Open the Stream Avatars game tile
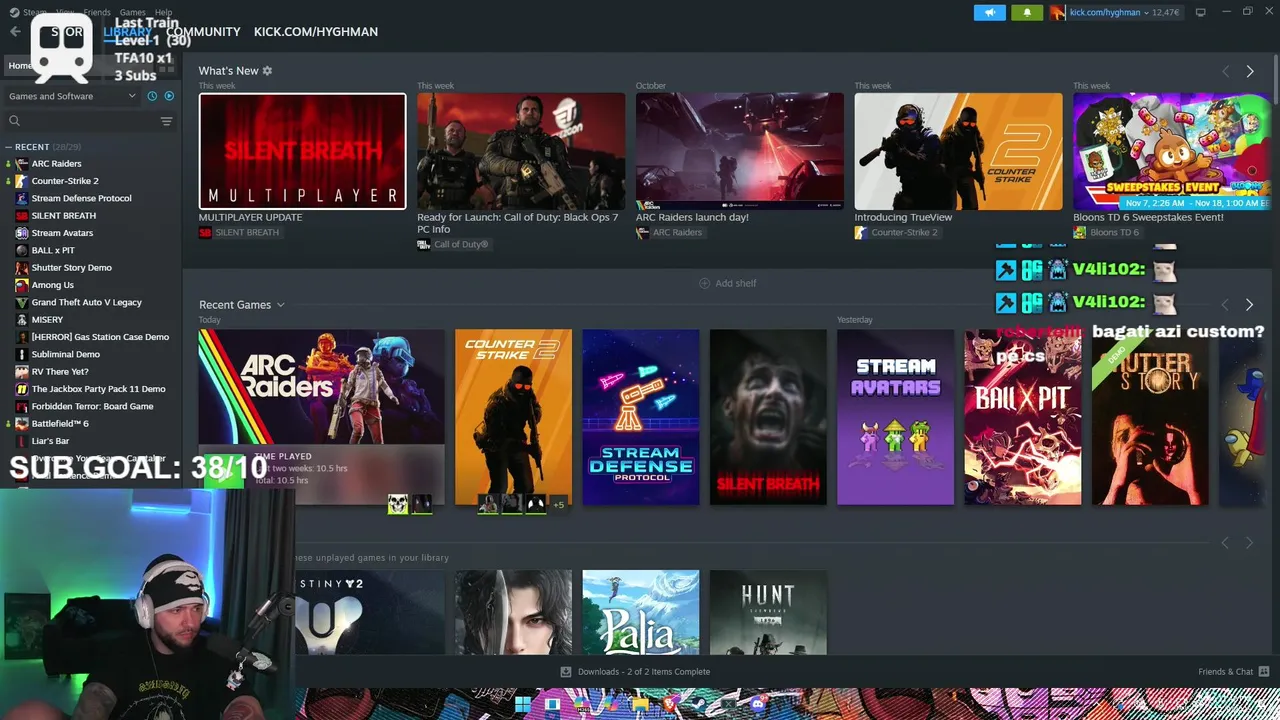Screen dimensions: 1280x720 click(895, 417)
